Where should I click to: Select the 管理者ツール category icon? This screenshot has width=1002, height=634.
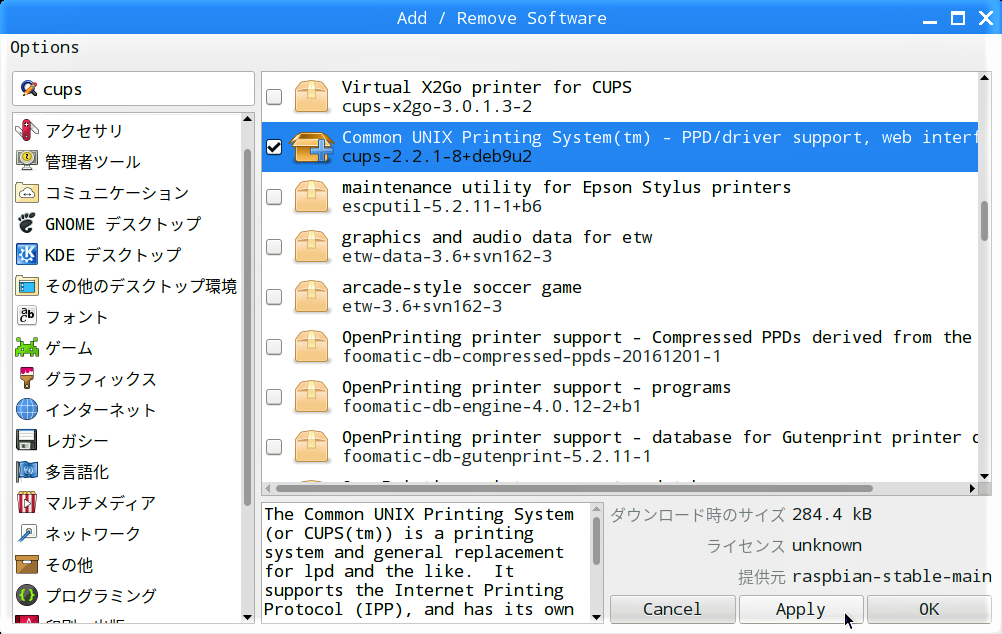click(x=27, y=161)
